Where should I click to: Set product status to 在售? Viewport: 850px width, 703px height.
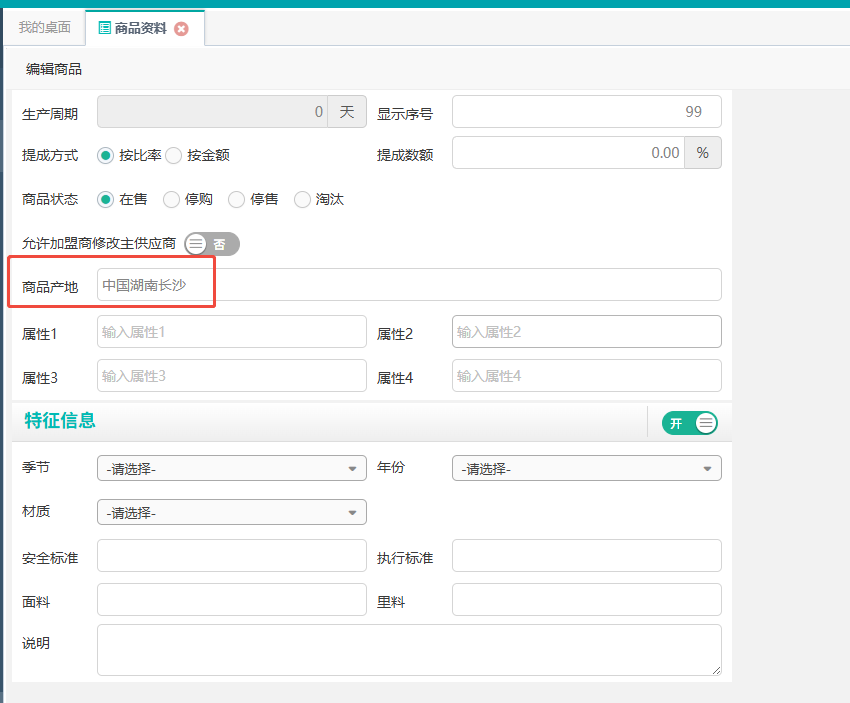(x=105, y=199)
